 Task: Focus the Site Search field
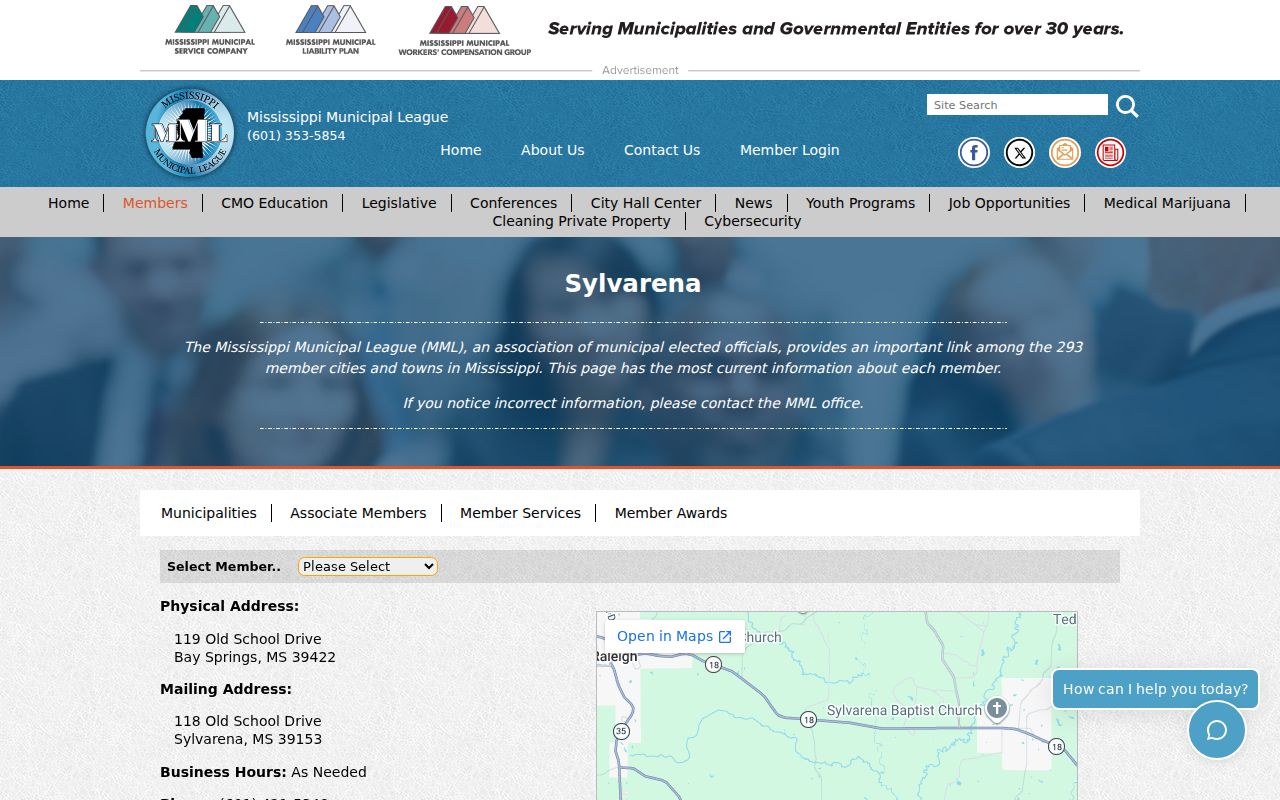coord(1017,105)
